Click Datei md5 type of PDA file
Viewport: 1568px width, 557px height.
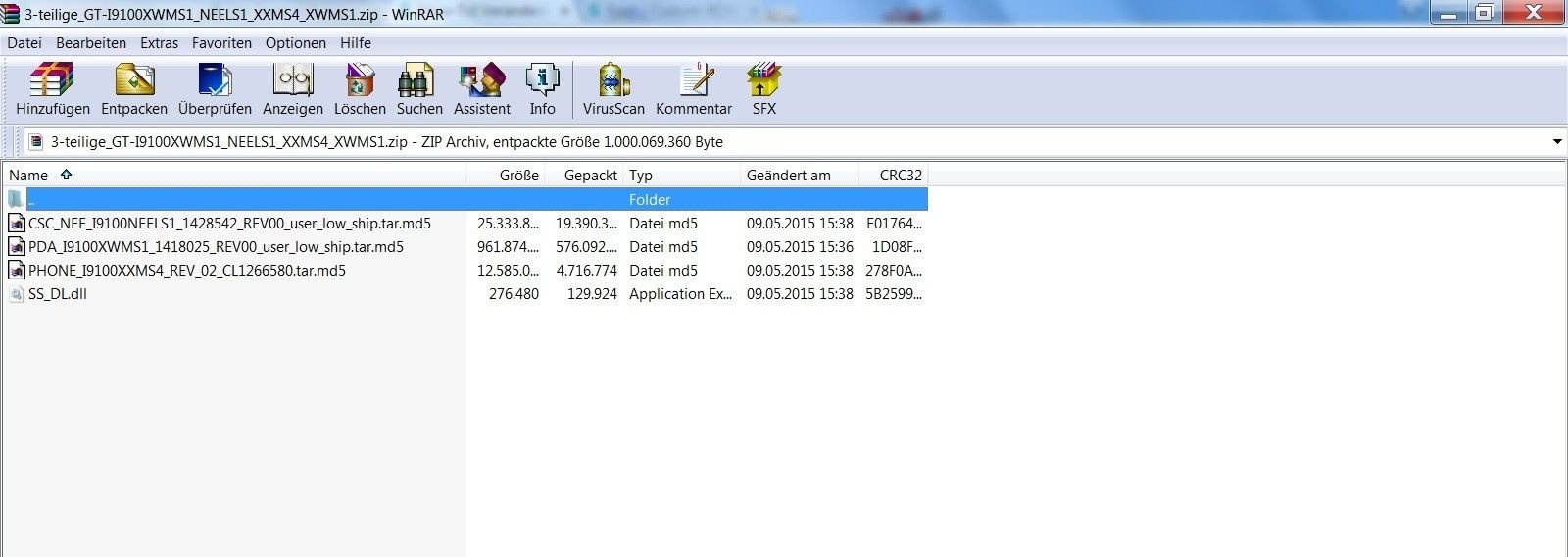tap(663, 247)
